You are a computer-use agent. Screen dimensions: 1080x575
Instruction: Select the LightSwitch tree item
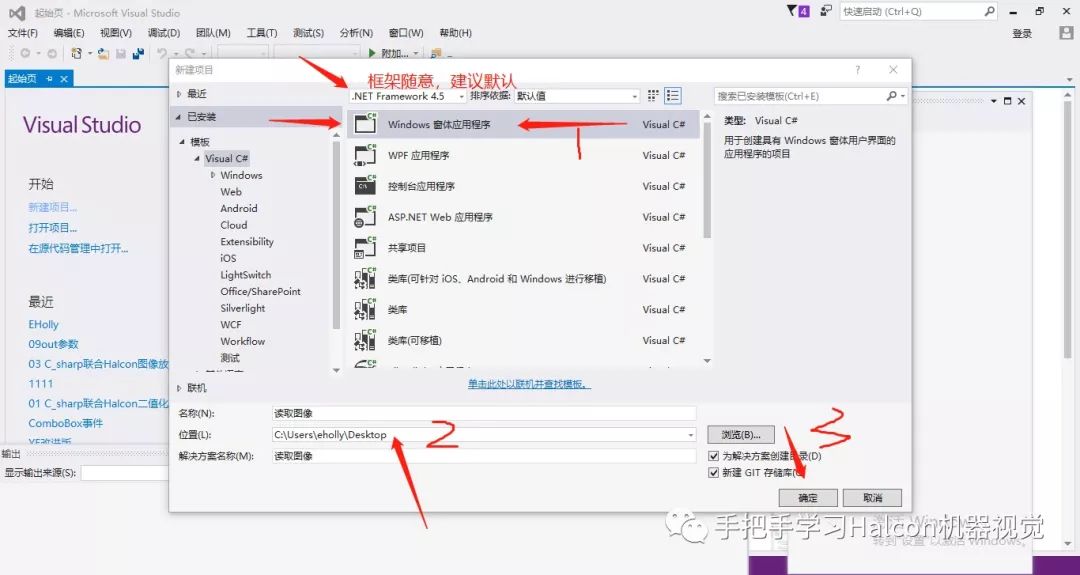[246, 275]
